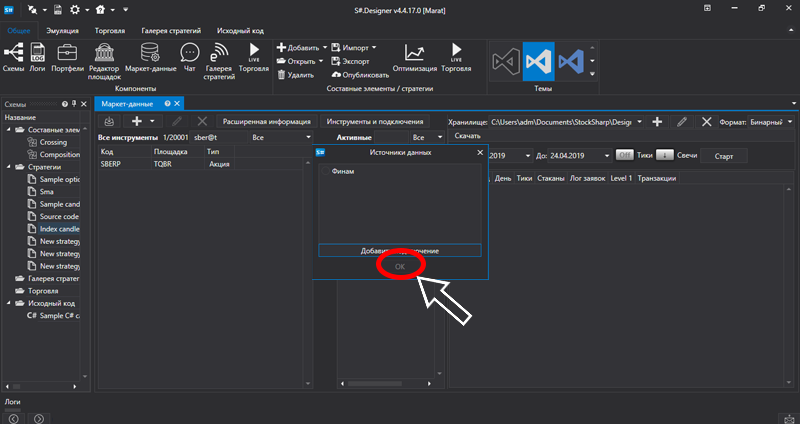Viewport: 800px width, 424px height.
Task: Select the Исходный код ribbon tab
Action: click(x=240, y=31)
